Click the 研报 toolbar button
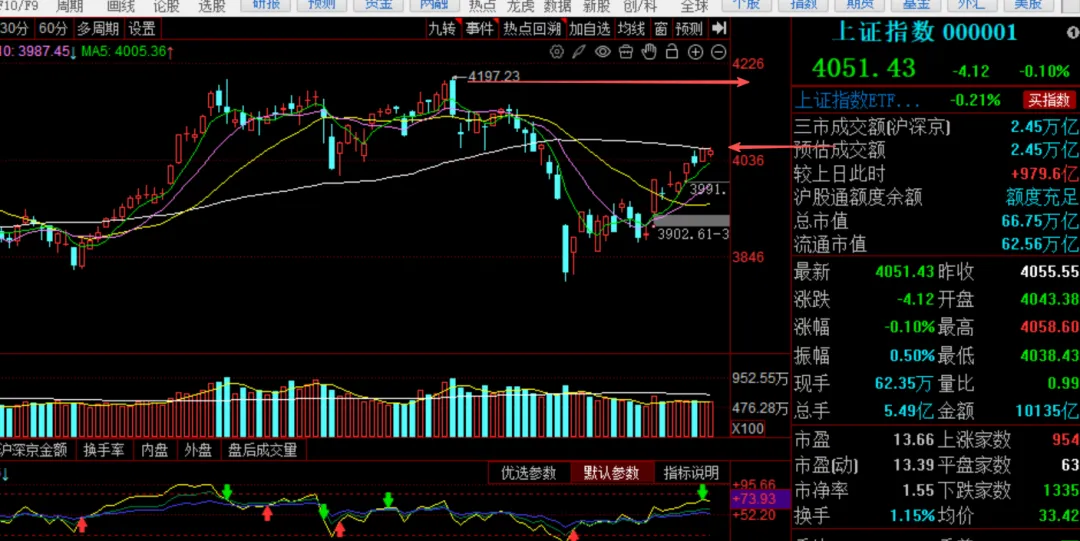This screenshot has width=1080, height=541. (x=267, y=6)
